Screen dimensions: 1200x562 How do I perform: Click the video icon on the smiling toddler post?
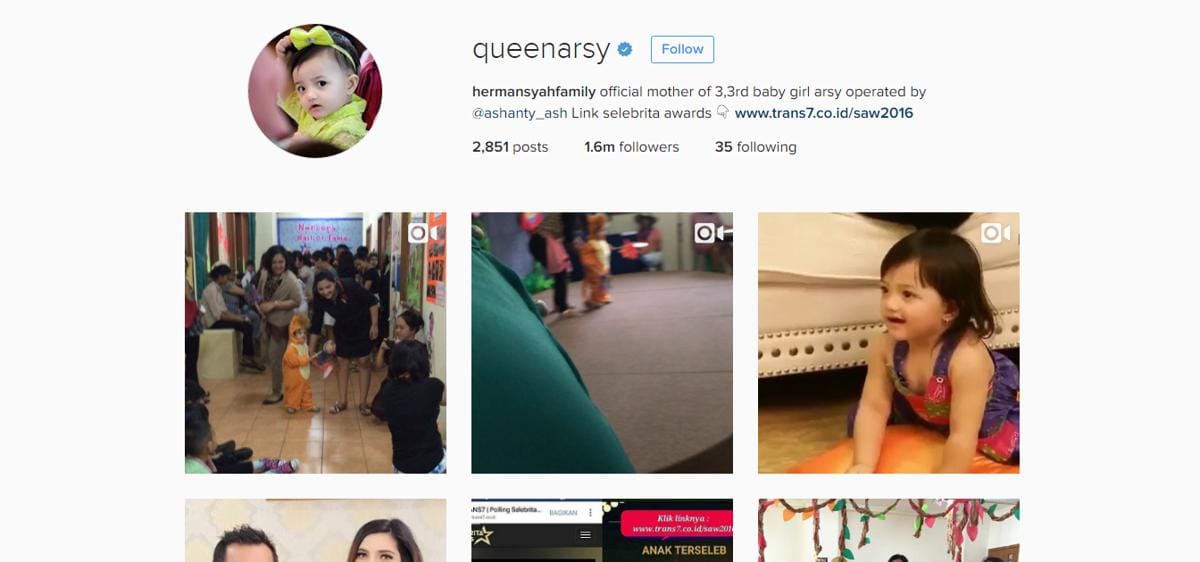997,233
